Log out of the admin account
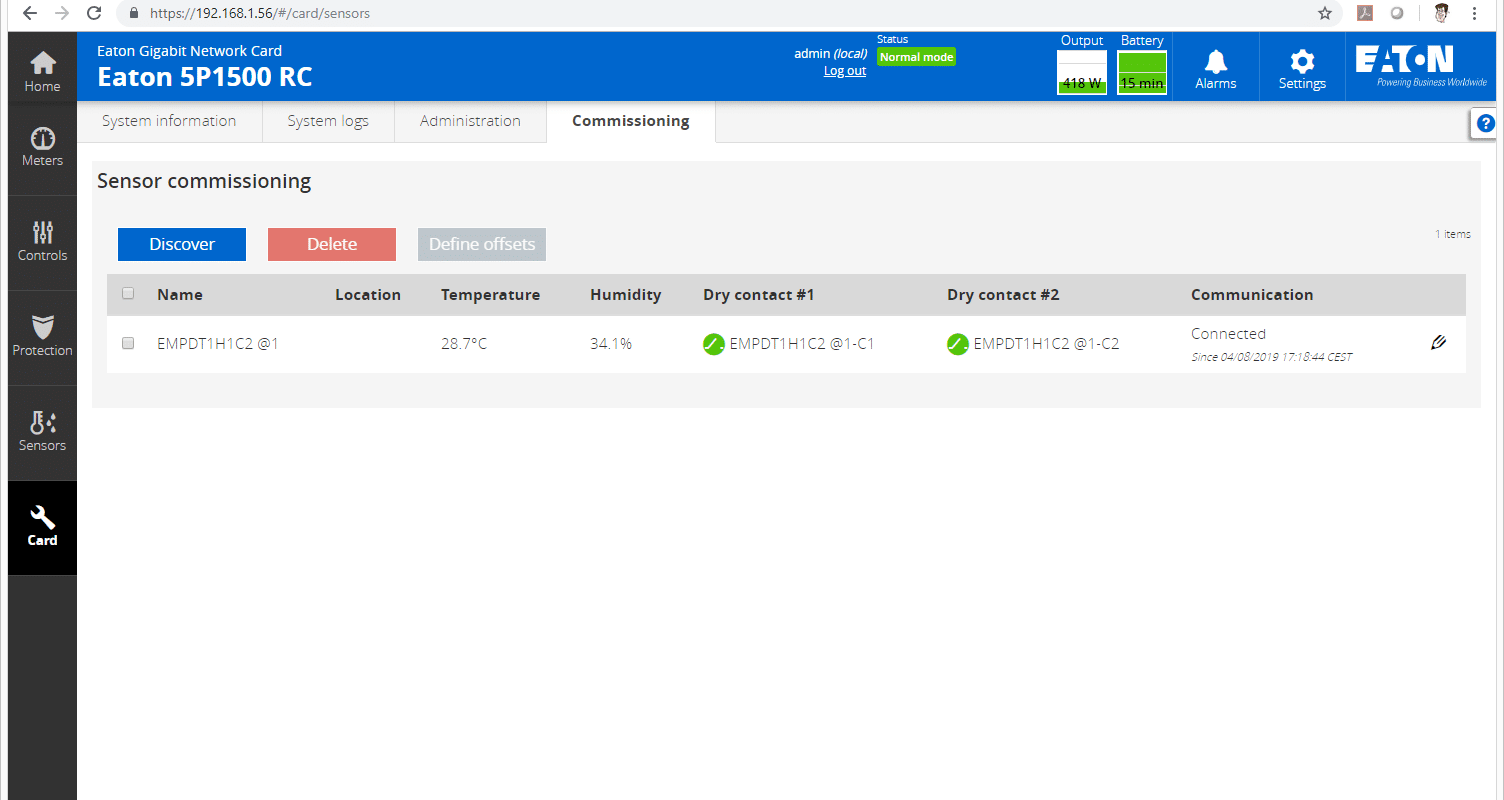1504x800 pixels. click(845, 71)
